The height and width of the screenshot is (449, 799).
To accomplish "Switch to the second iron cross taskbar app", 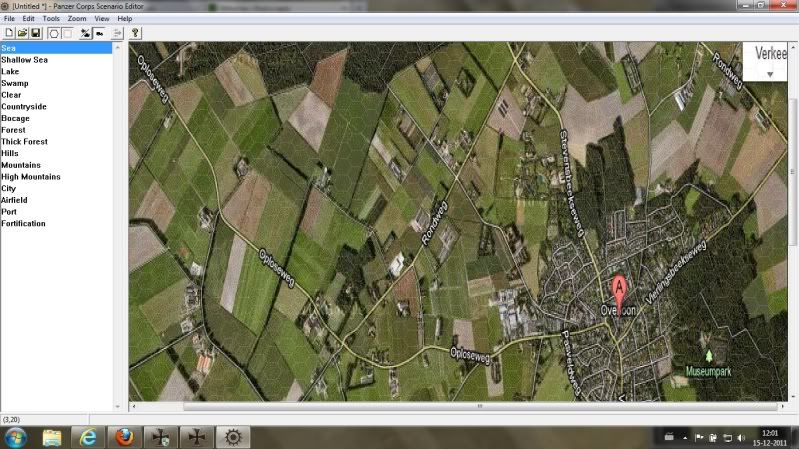I will click(x=196, y=437).
